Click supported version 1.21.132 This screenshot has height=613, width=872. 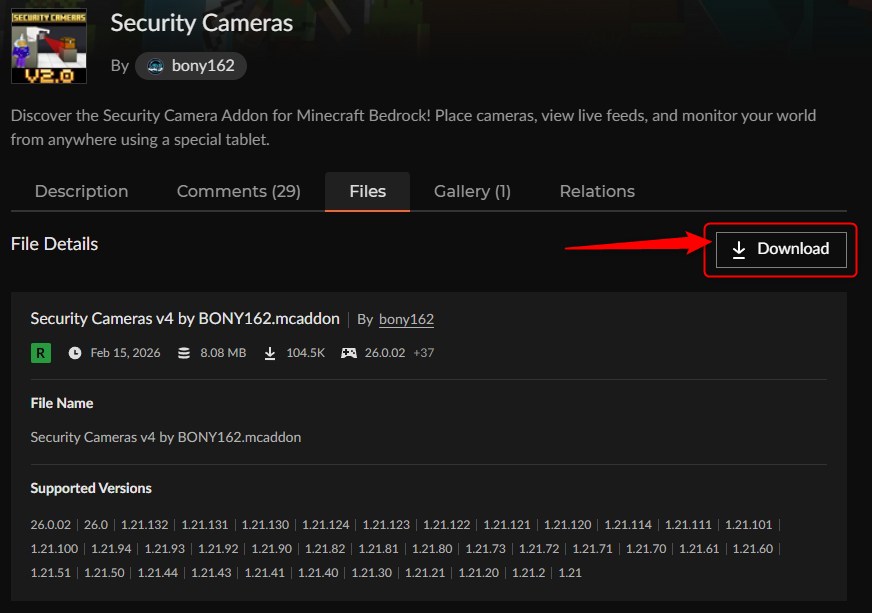pos(145,525)
